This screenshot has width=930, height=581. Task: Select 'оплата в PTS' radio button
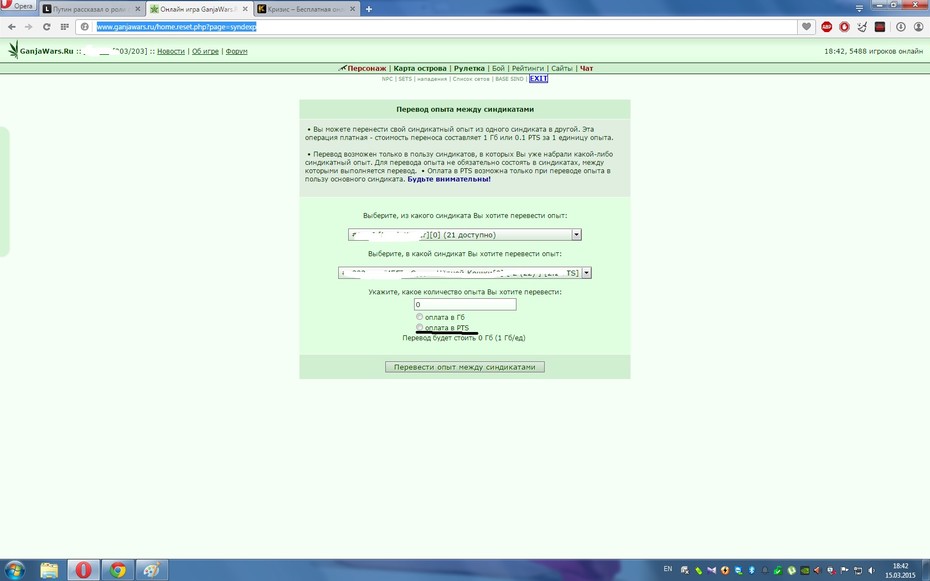click(419, 327)
